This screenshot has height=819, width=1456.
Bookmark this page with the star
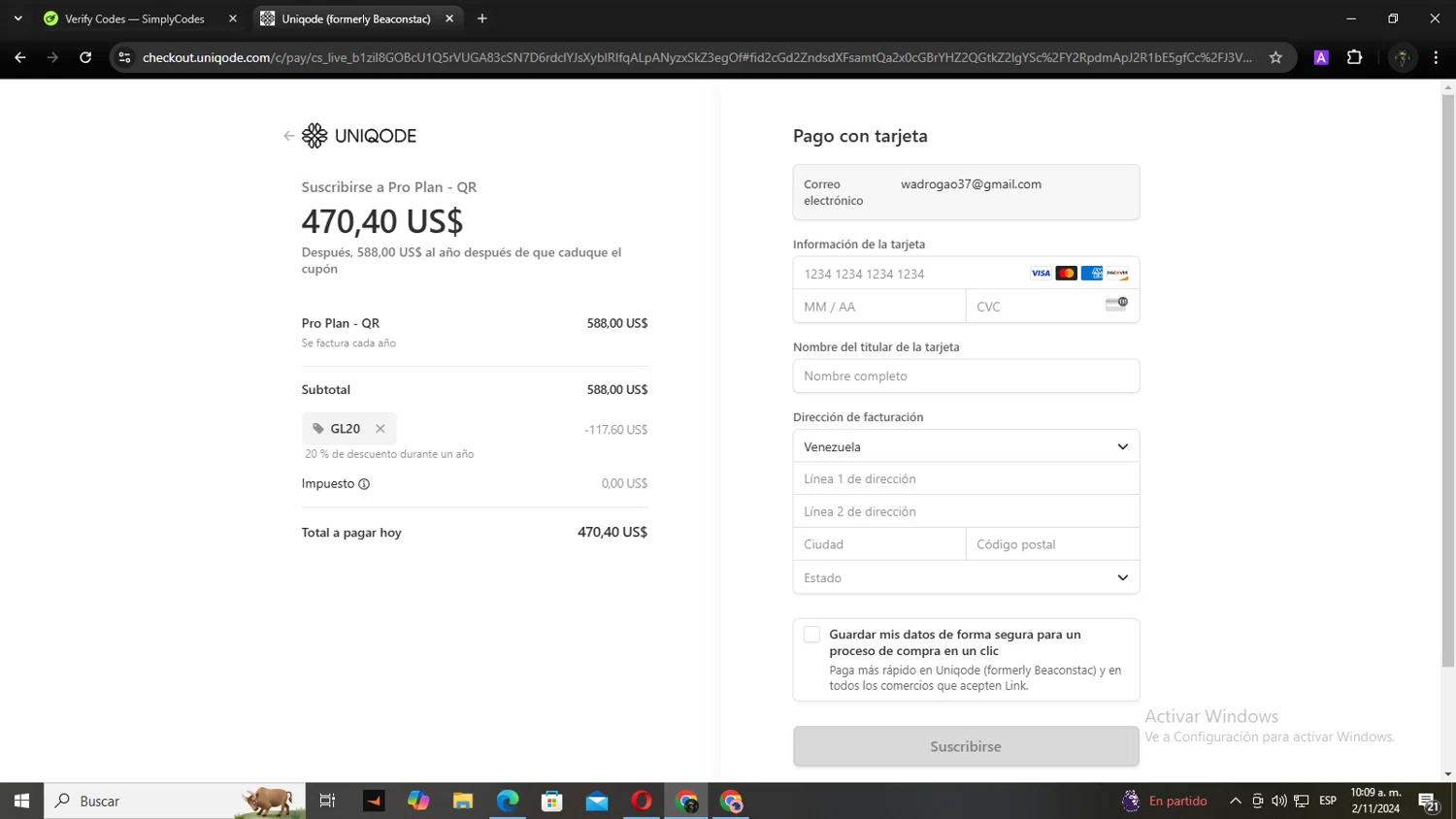click(x=1275, y=58)
